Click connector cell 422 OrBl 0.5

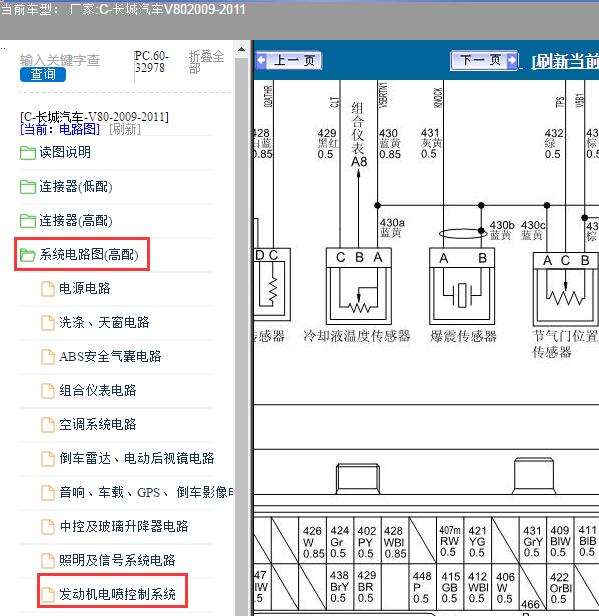click(561, 587)
